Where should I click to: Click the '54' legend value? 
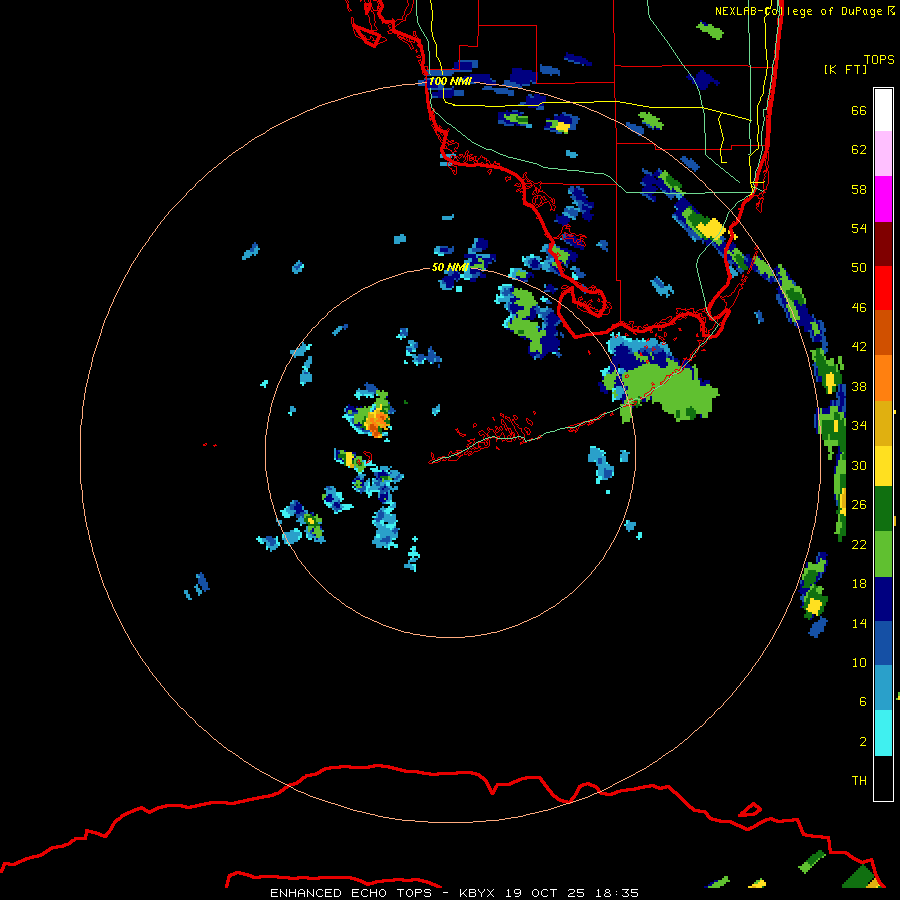pos(859,228)
